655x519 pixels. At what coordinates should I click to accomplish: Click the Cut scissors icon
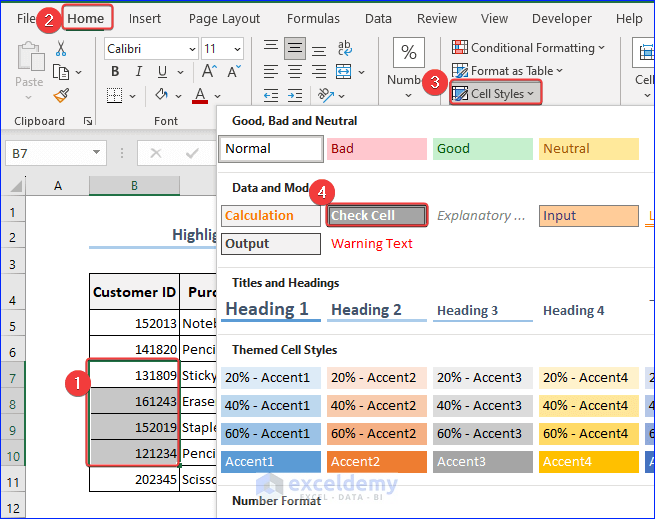[61, 48]
